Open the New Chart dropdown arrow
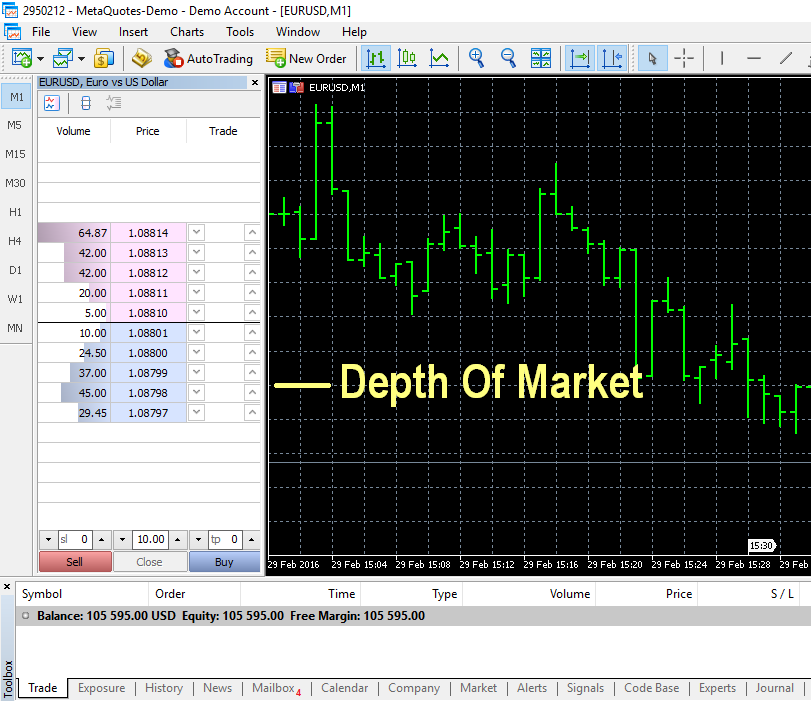Image resolution: width=811 pixels, height=701 pixels. pyautogui.click(x=40, y=59)
